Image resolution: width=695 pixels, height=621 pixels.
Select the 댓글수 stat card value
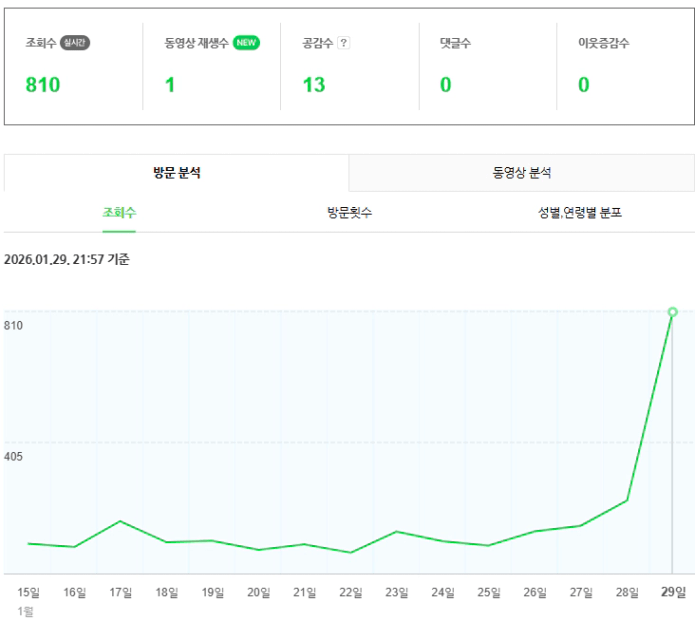point(445,85)
